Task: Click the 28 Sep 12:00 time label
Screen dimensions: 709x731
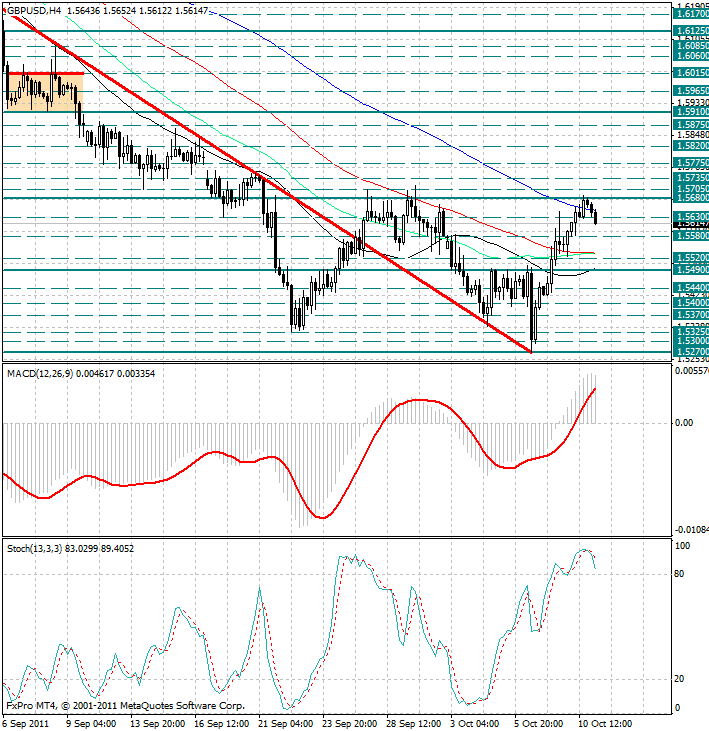Action: click(x=414, y=724)
